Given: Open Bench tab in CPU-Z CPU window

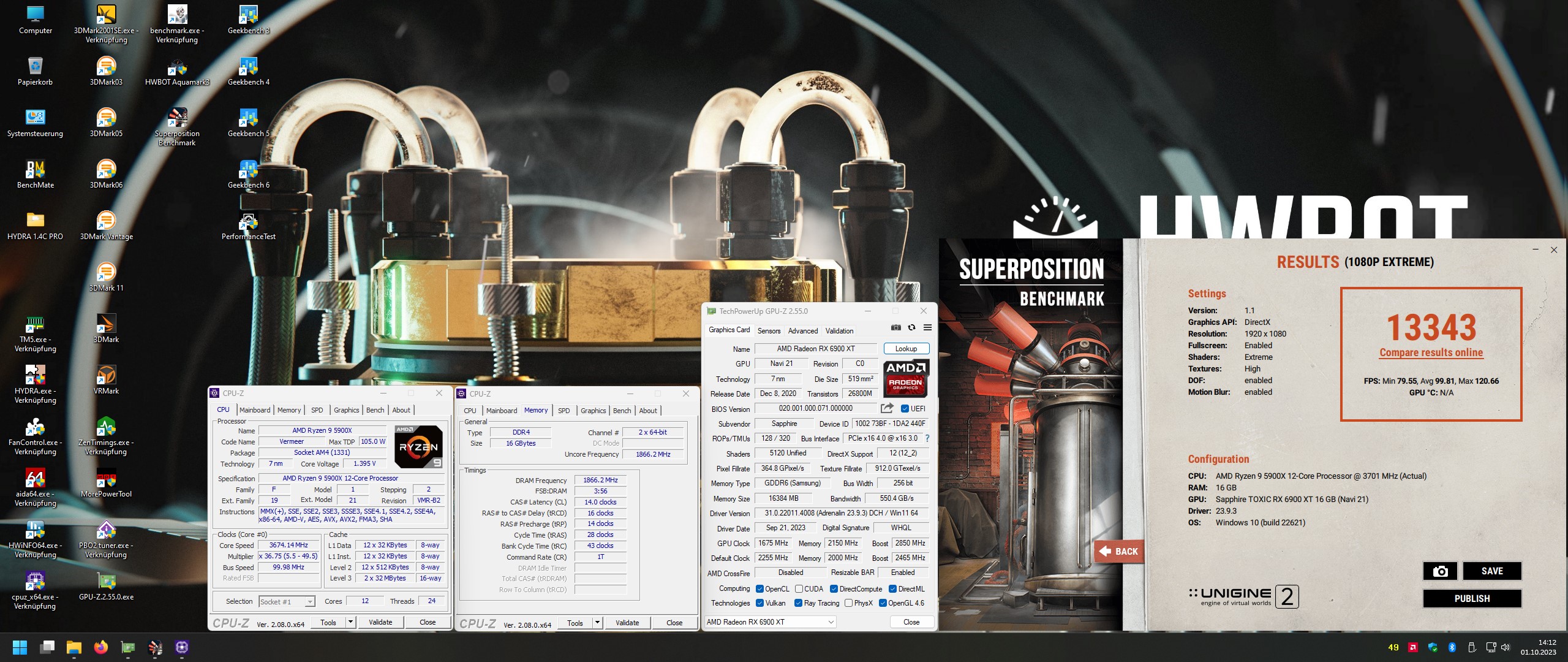Looking at the screenshot, I should pyautogui.click(x=375, y=410).
